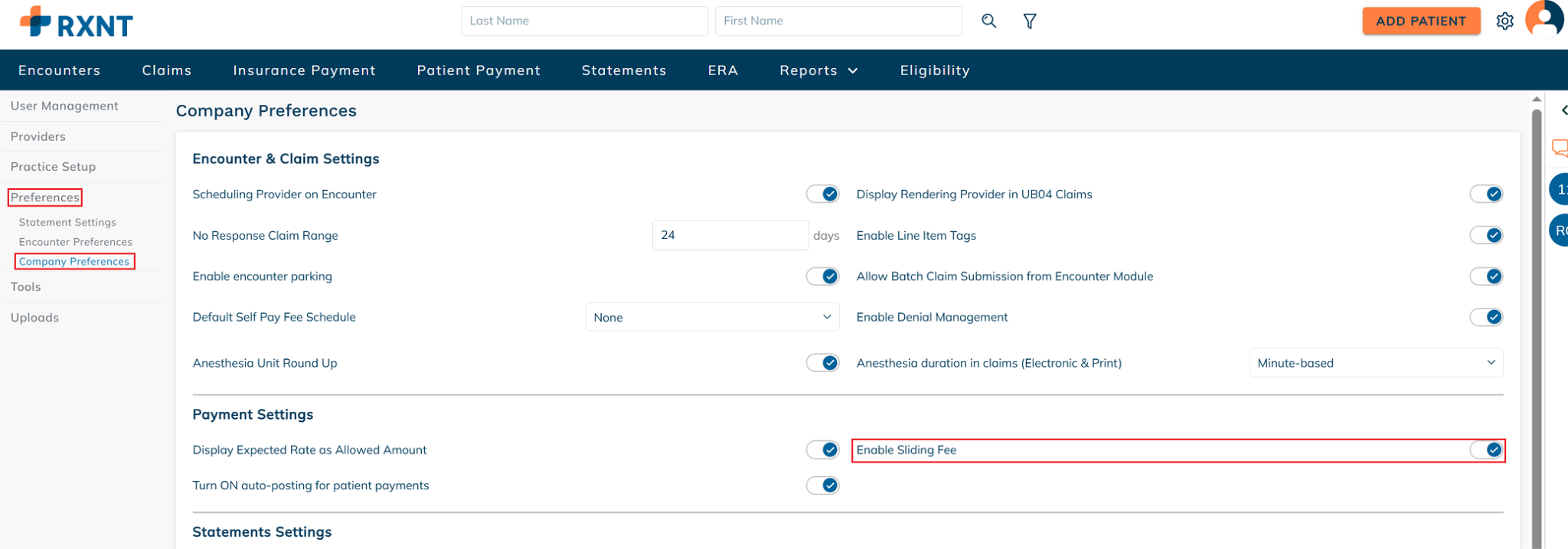Click the Last Name search field
This screenshot has height=549, width=1568.
coord(584,21)
